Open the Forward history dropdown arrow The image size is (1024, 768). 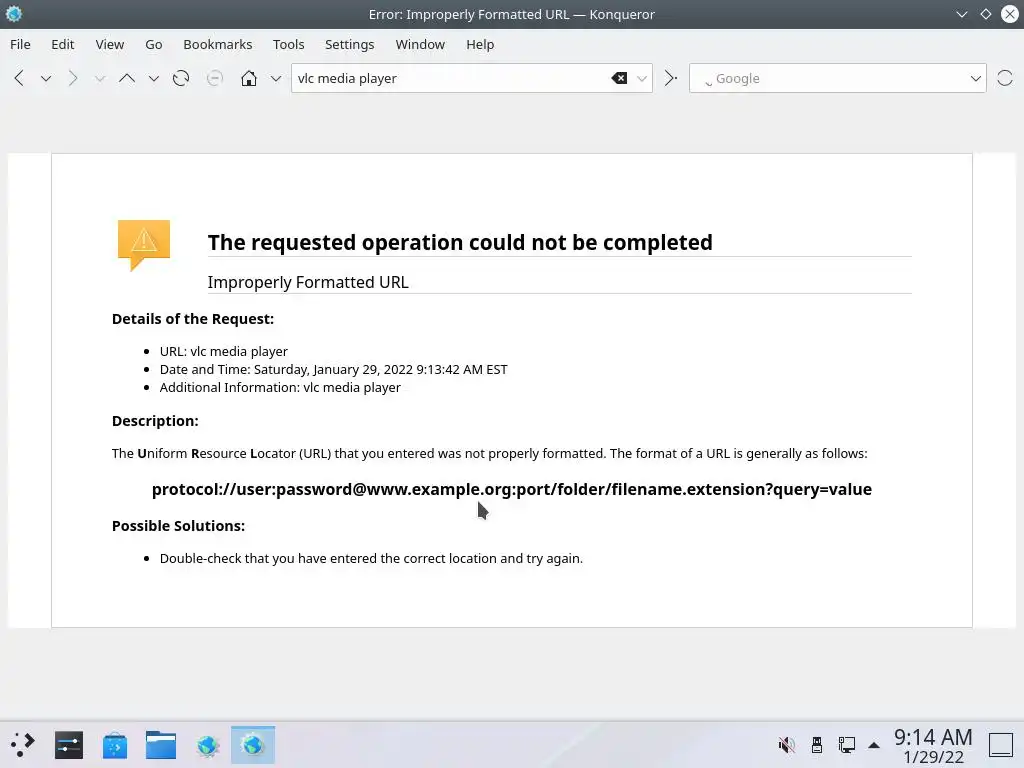tap(99, 78)
